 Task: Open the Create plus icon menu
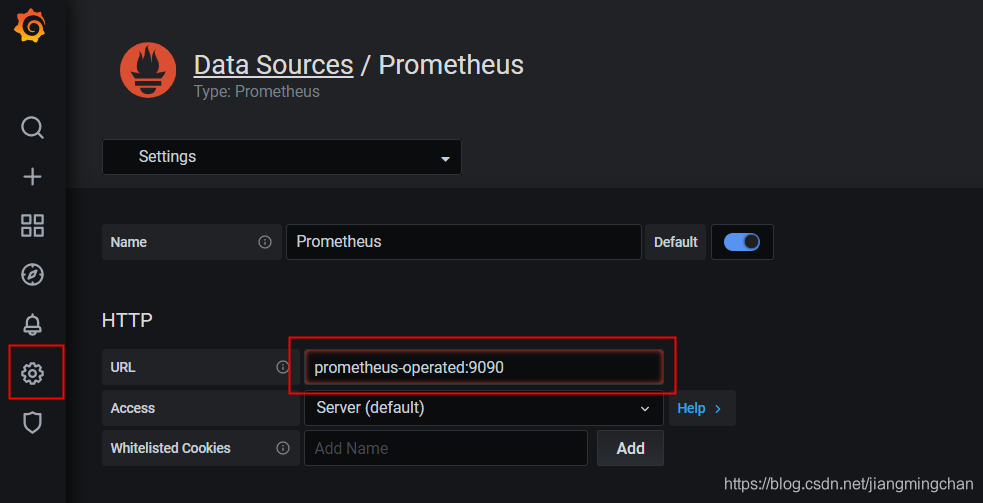(x=33, y=177)
